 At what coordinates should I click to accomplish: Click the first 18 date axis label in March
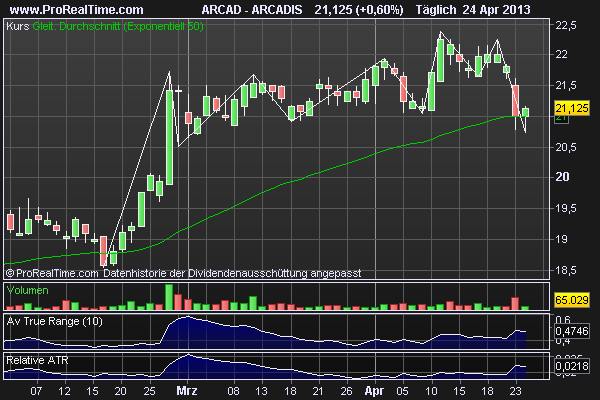coord(290,391)
